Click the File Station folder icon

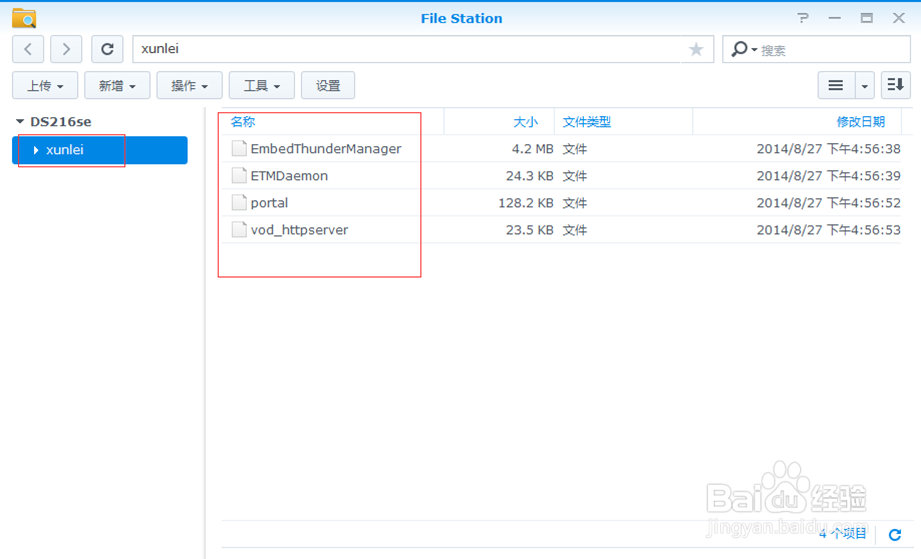click(24, 18)
